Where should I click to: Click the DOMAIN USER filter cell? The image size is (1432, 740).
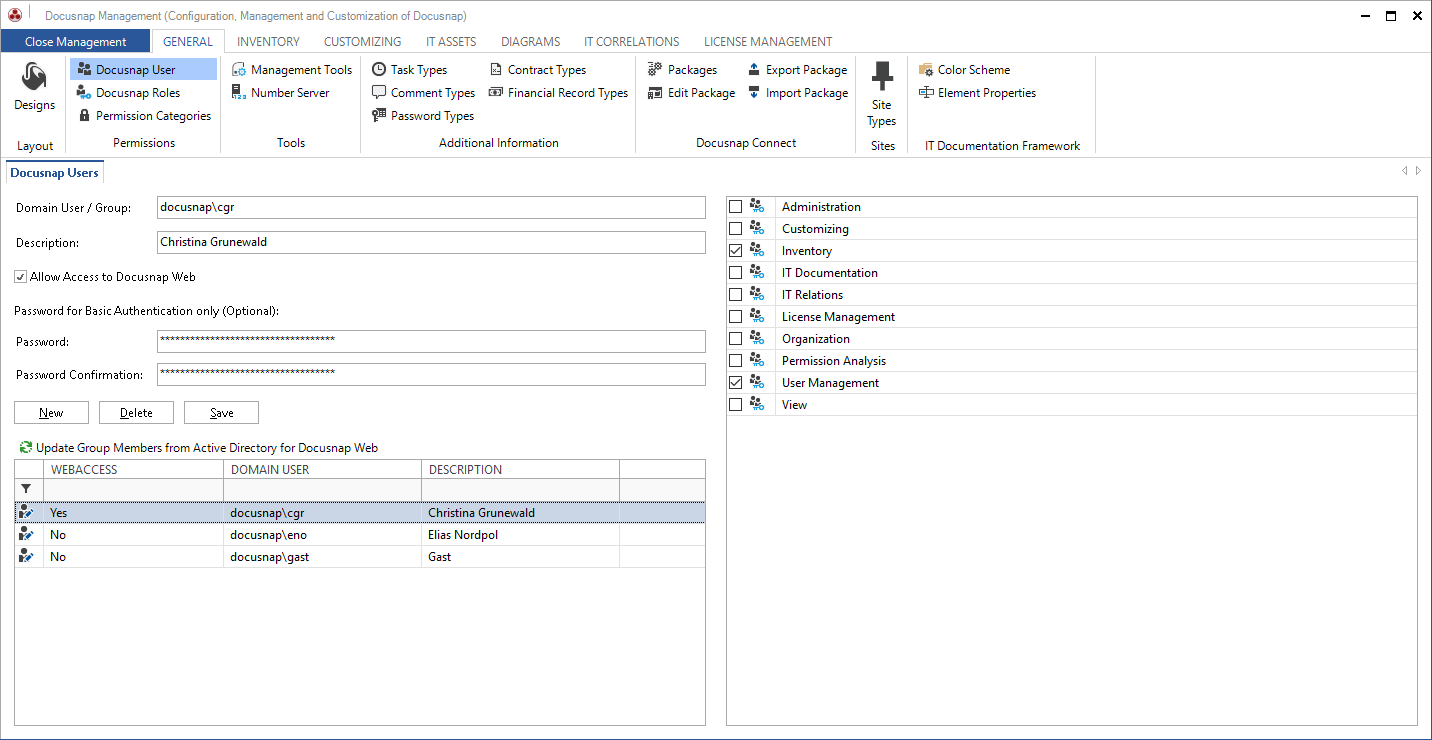tap(323, 489)
